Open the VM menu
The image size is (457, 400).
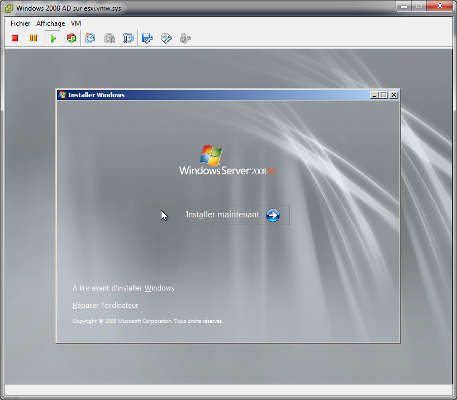[76, 23]
